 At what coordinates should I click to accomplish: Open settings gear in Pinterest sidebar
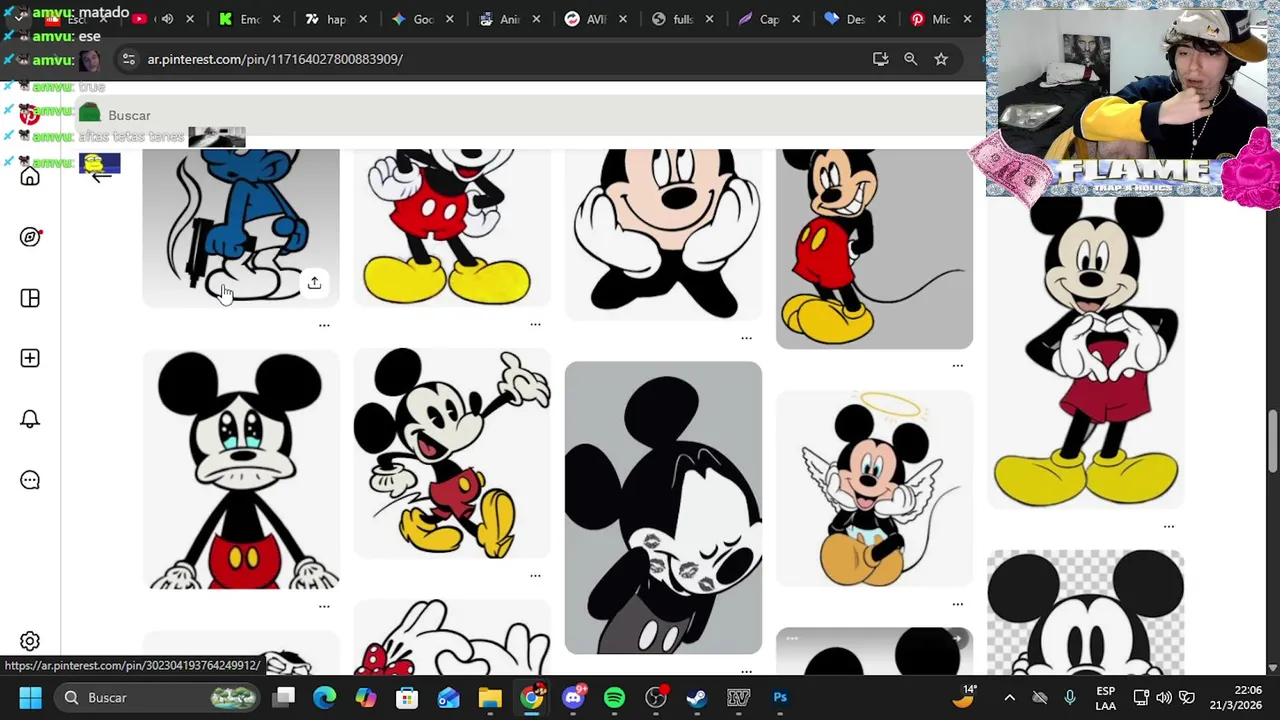30,641
